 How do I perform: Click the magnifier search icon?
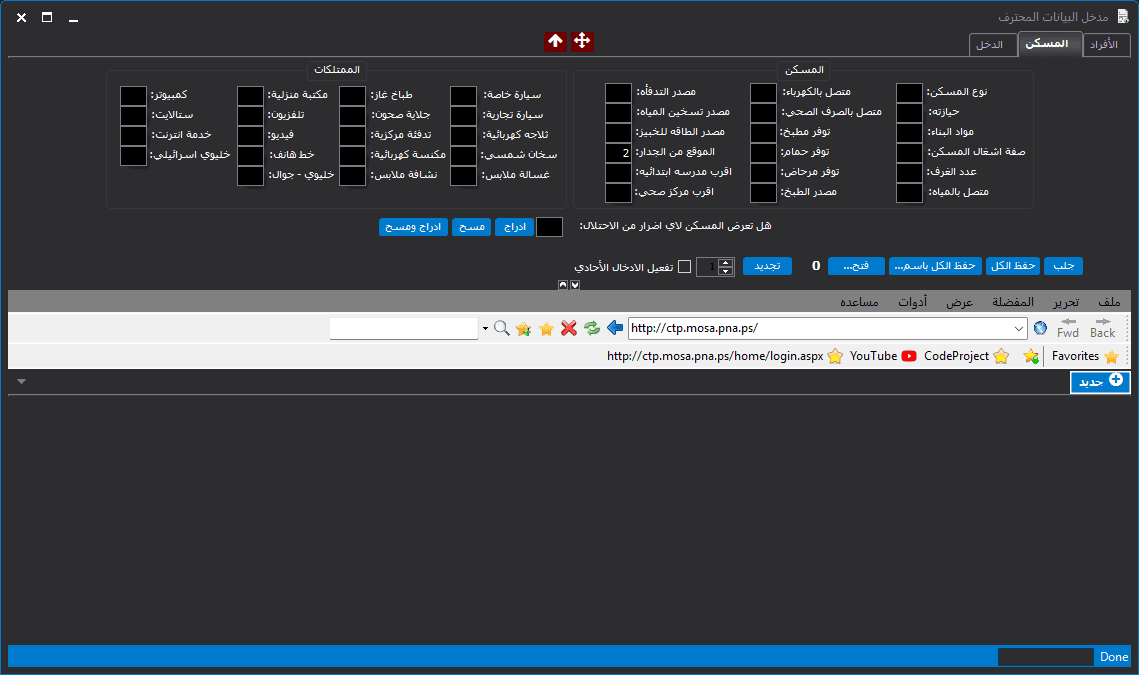point(501,328)
